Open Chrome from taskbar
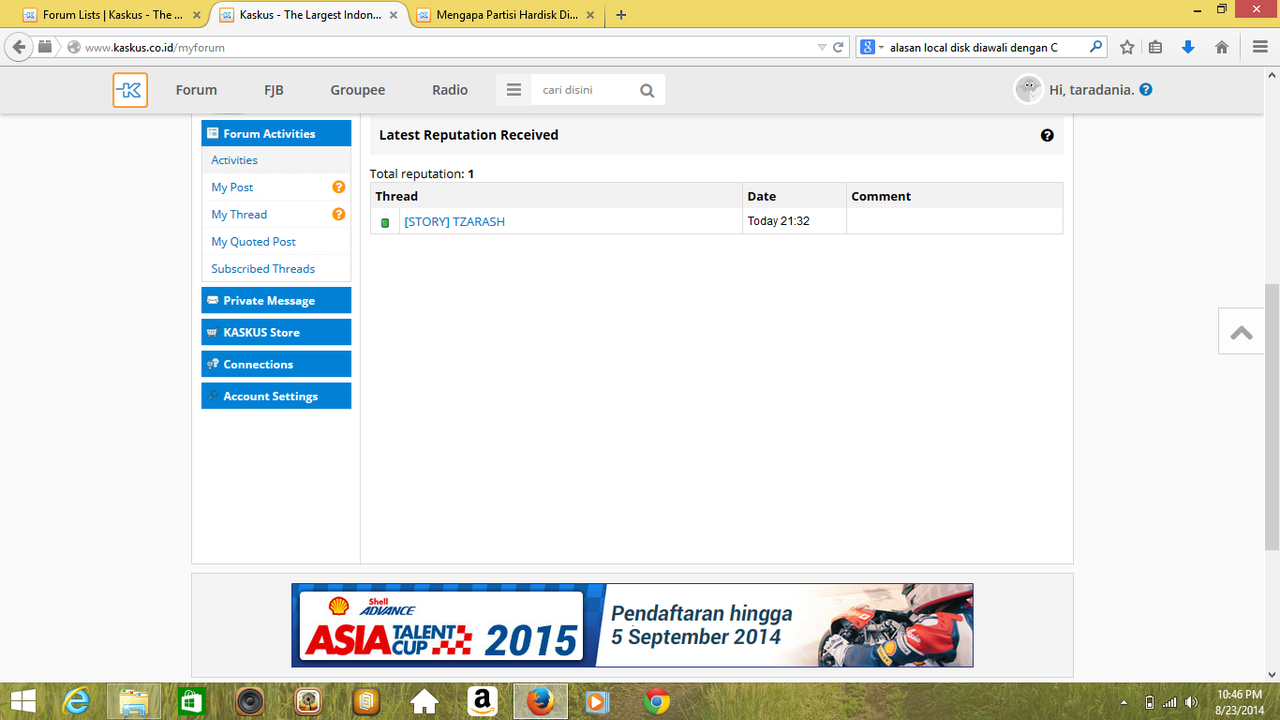 656,702
